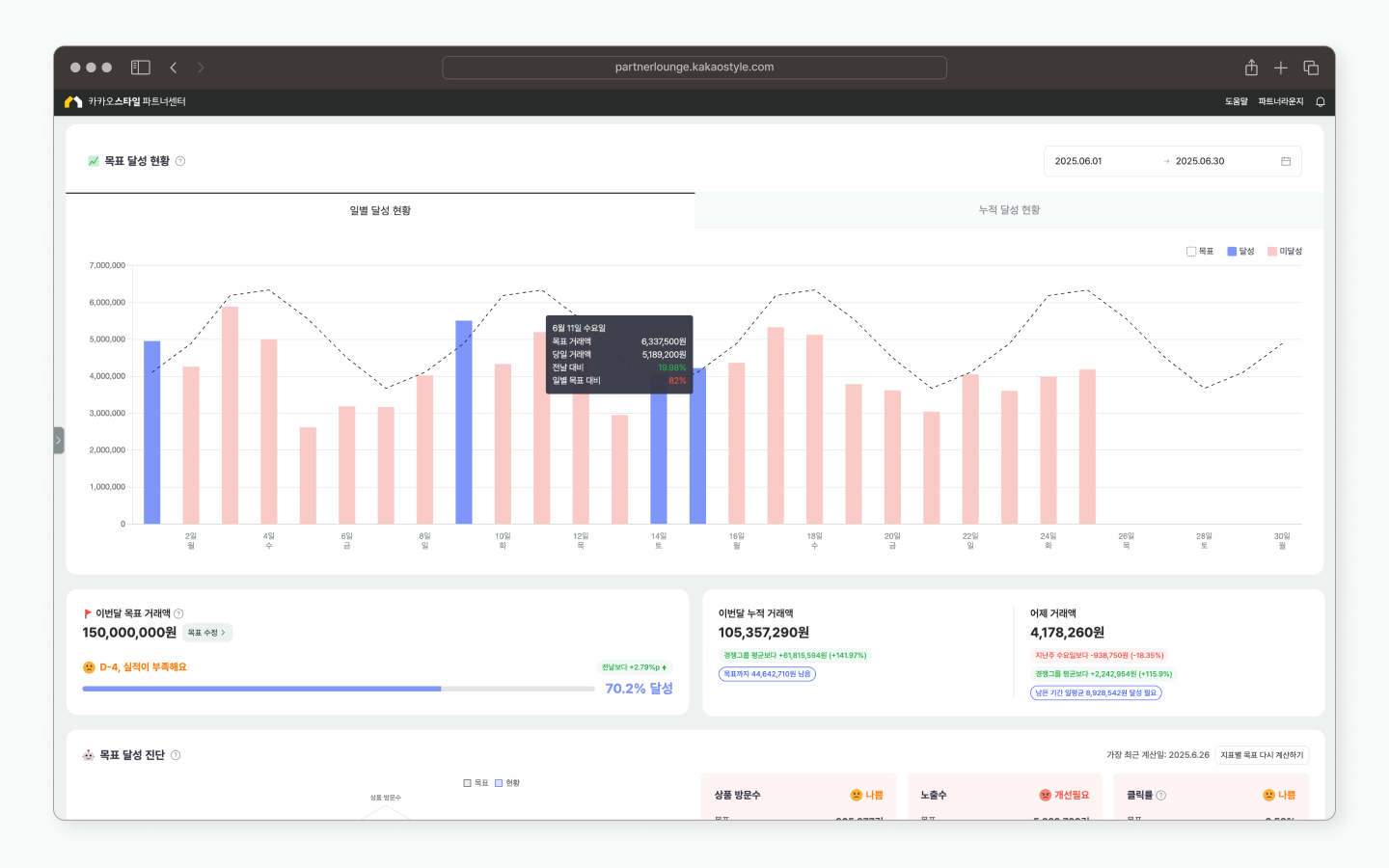The width and height of the screenshot is (1389, 868).
Task: Click the 이번달 누적 거래액 heading
Action: click(x=755, y=613)
